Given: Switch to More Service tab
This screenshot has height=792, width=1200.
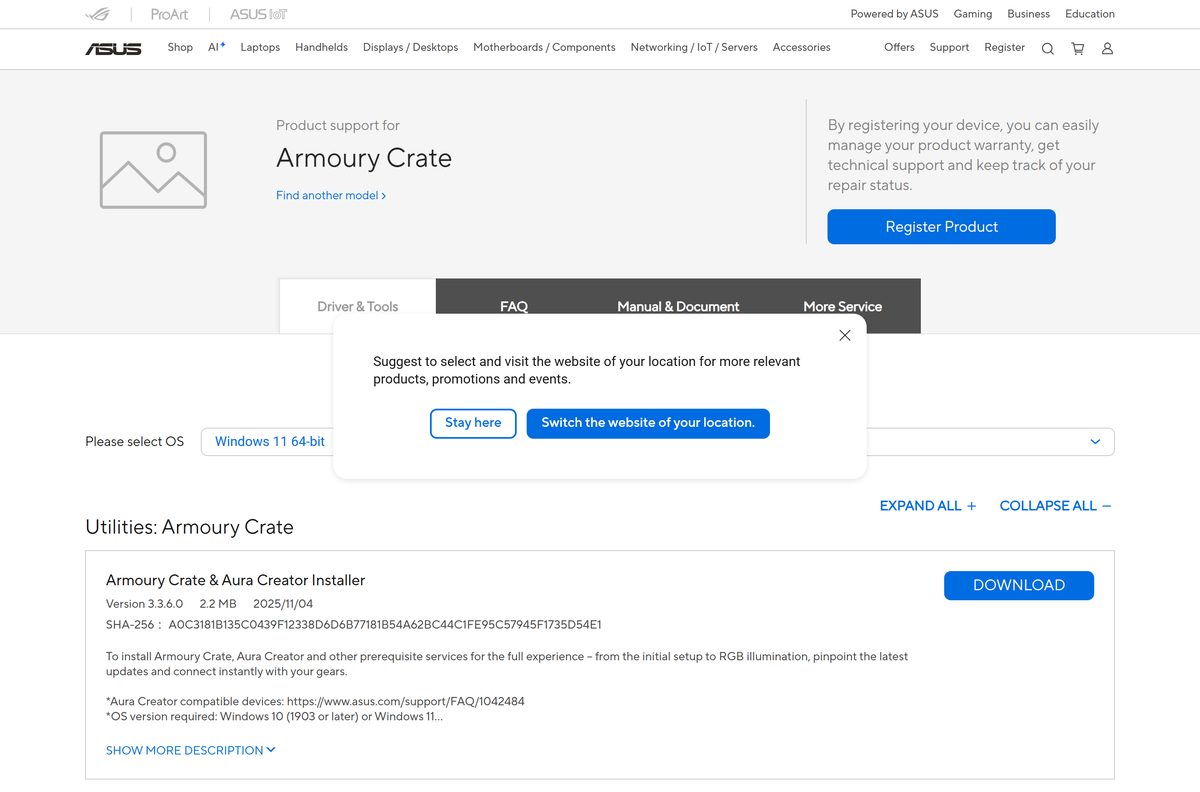Looking at the screenshot, I should pos(842,306).
